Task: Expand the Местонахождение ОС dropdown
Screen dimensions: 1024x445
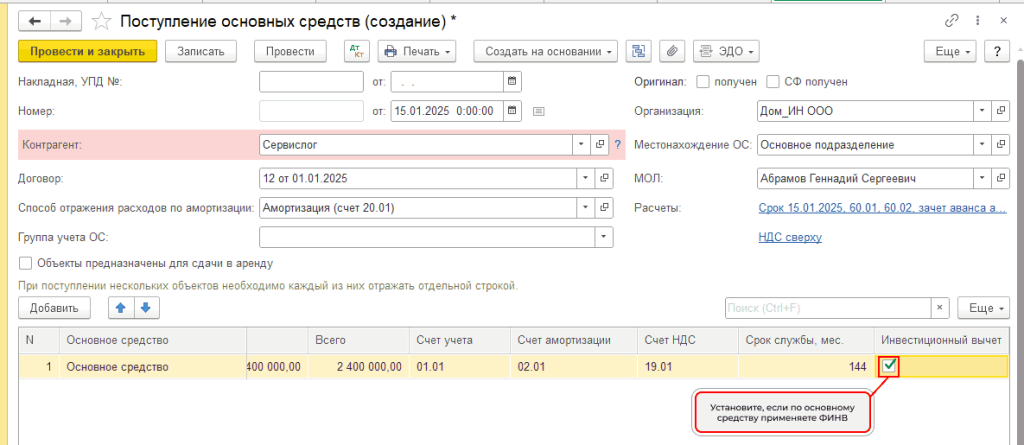Action: point(982,144)
